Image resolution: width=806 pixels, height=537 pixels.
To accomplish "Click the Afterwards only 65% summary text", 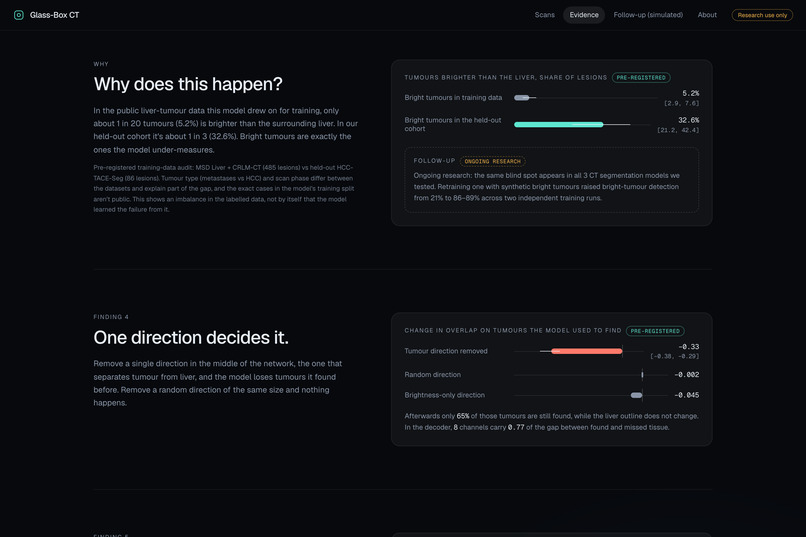I will click(552, 421).
